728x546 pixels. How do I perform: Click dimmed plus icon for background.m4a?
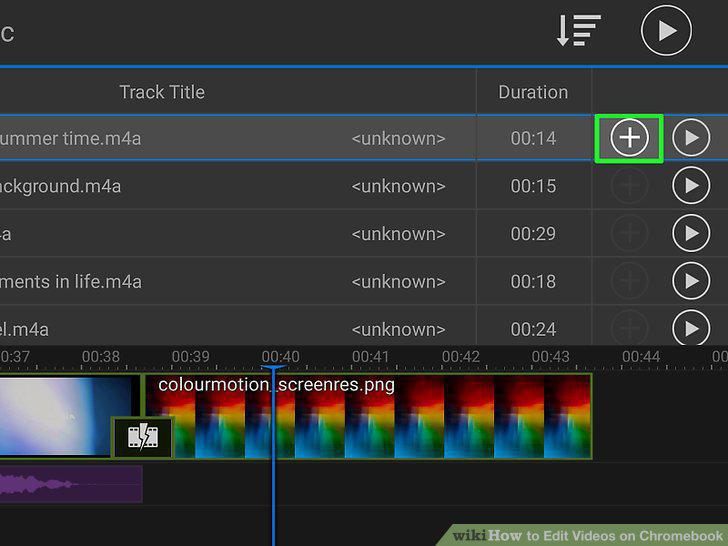pos(629,186)
